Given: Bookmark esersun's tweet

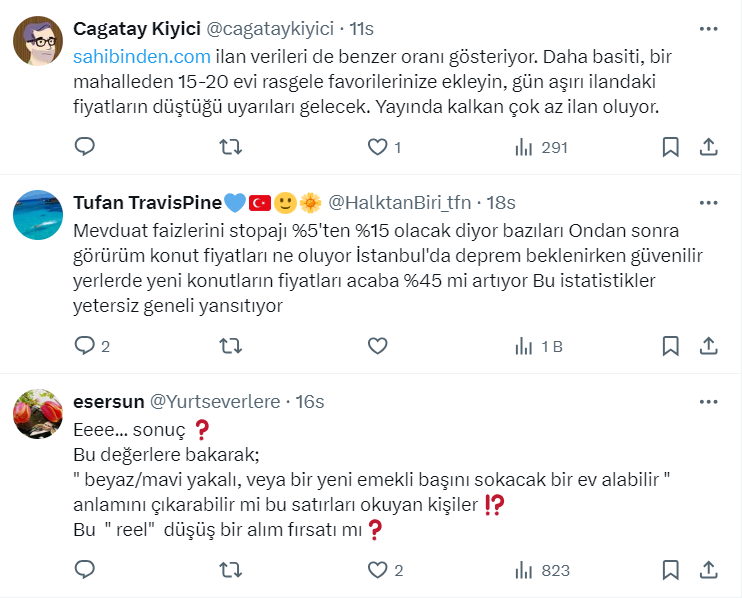Looking at the screenshot, I should point(671,570).
